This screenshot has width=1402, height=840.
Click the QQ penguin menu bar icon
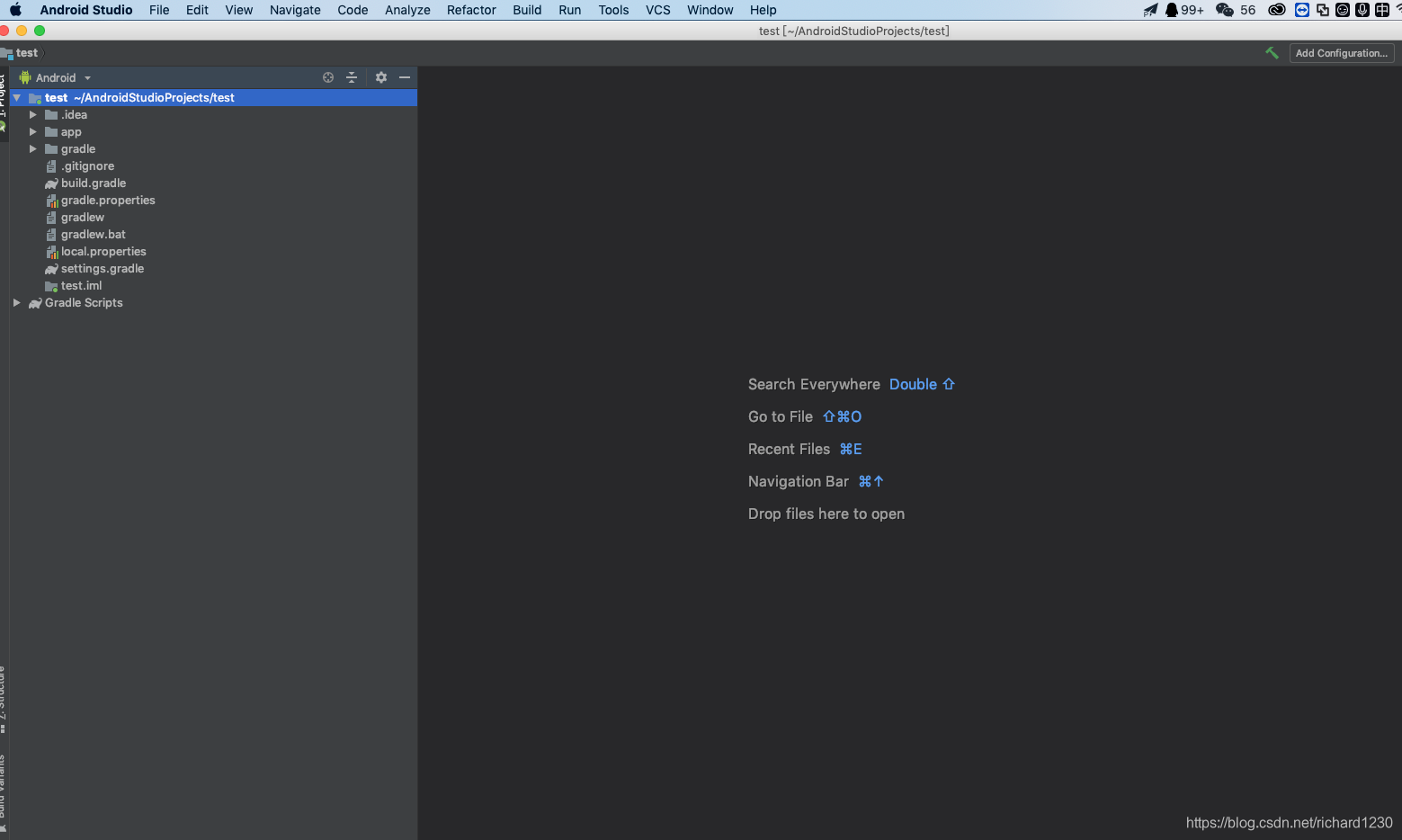tap(1172, 10)
